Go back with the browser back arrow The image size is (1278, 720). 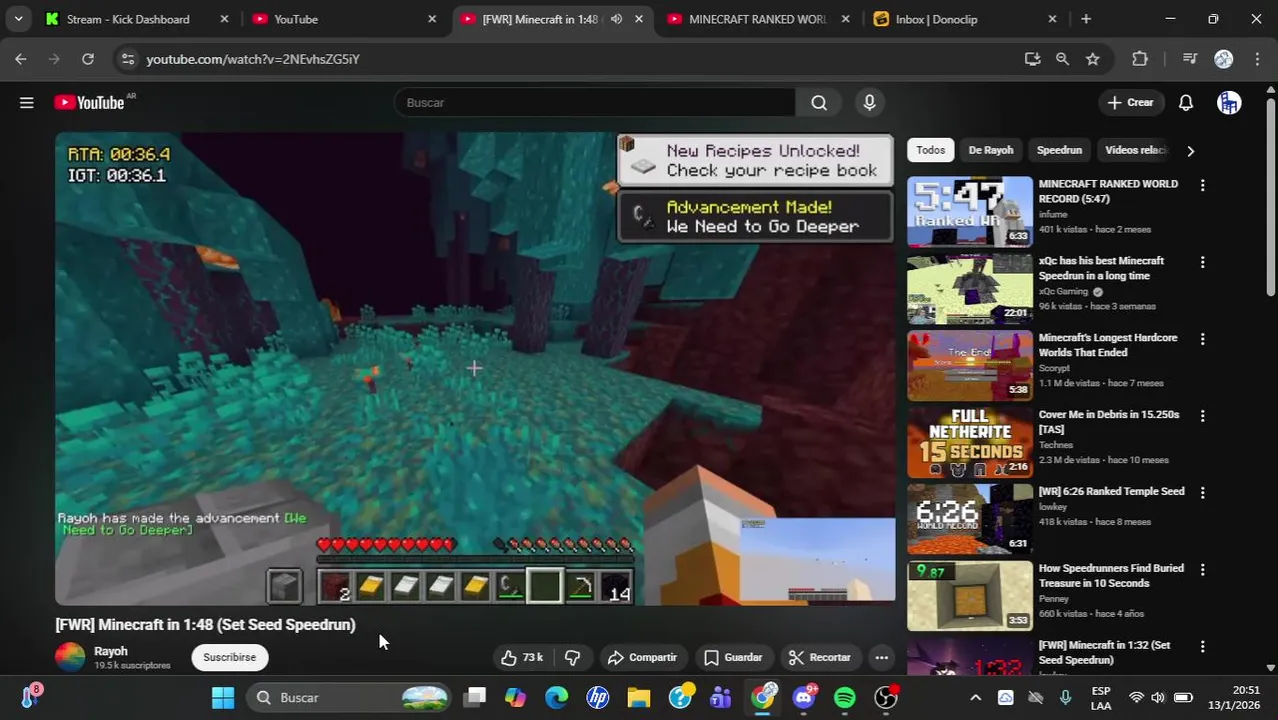21,59
